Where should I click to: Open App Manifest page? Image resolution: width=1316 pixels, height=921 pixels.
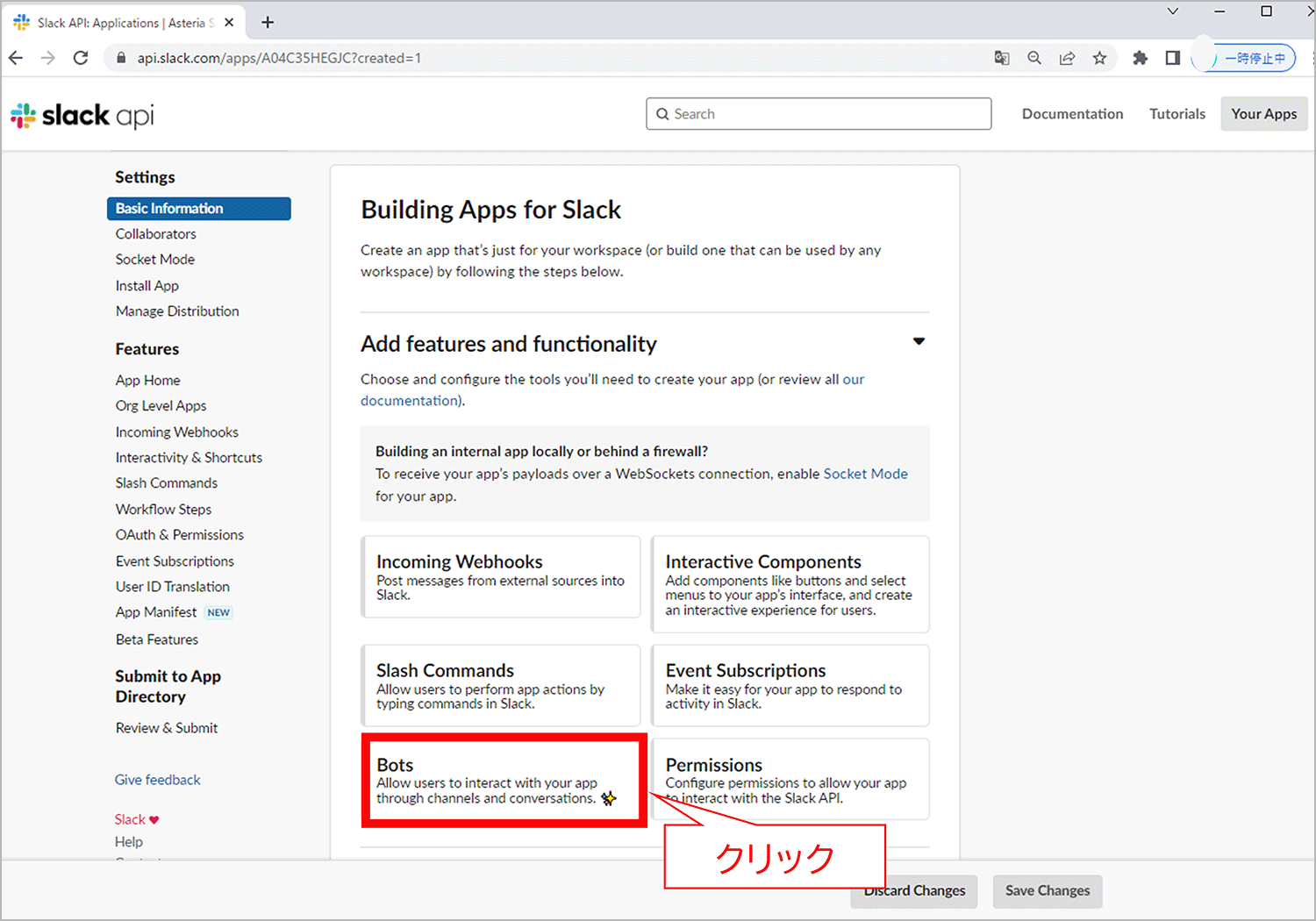coord(156,612)
